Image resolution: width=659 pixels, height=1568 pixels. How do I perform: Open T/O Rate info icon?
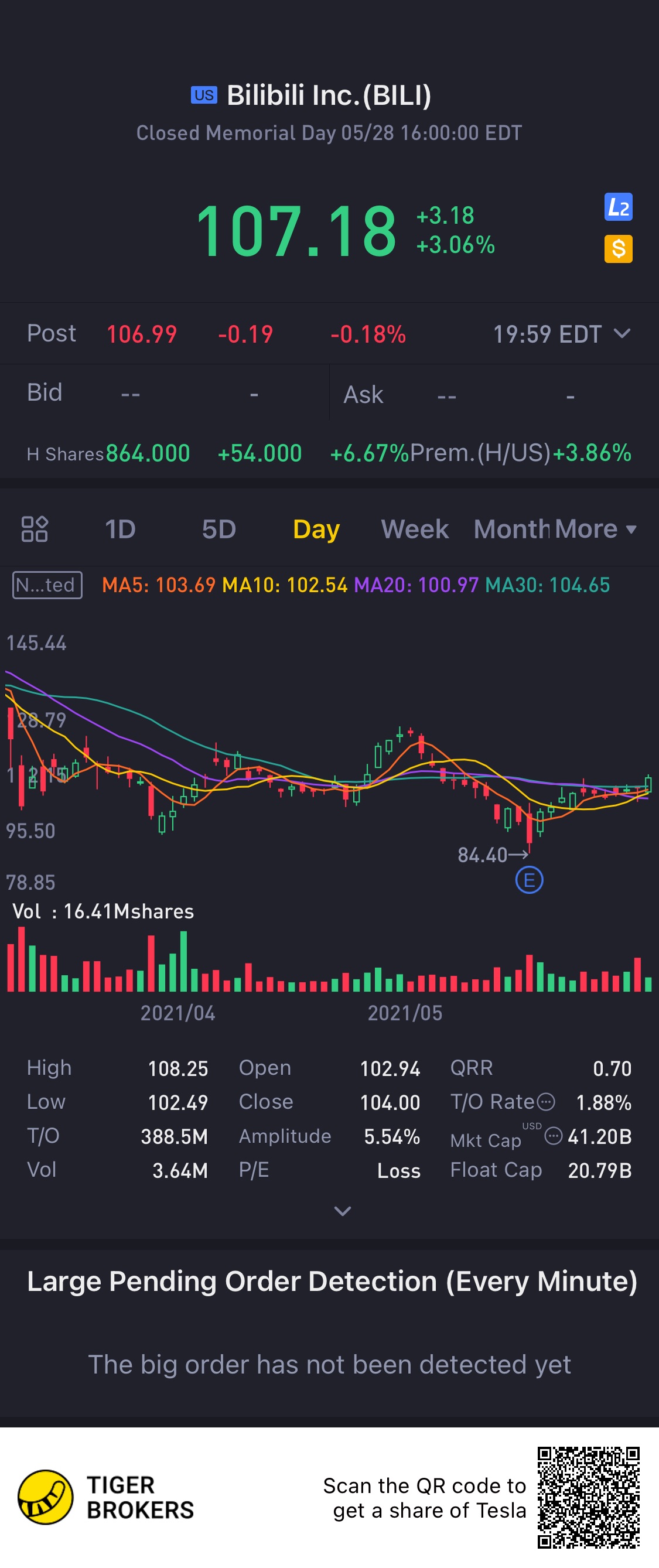point(547,1102)
